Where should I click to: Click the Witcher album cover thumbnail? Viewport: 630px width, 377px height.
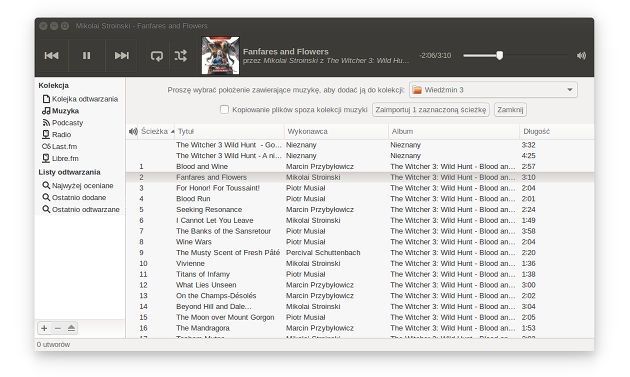click(x=220, y=55)
